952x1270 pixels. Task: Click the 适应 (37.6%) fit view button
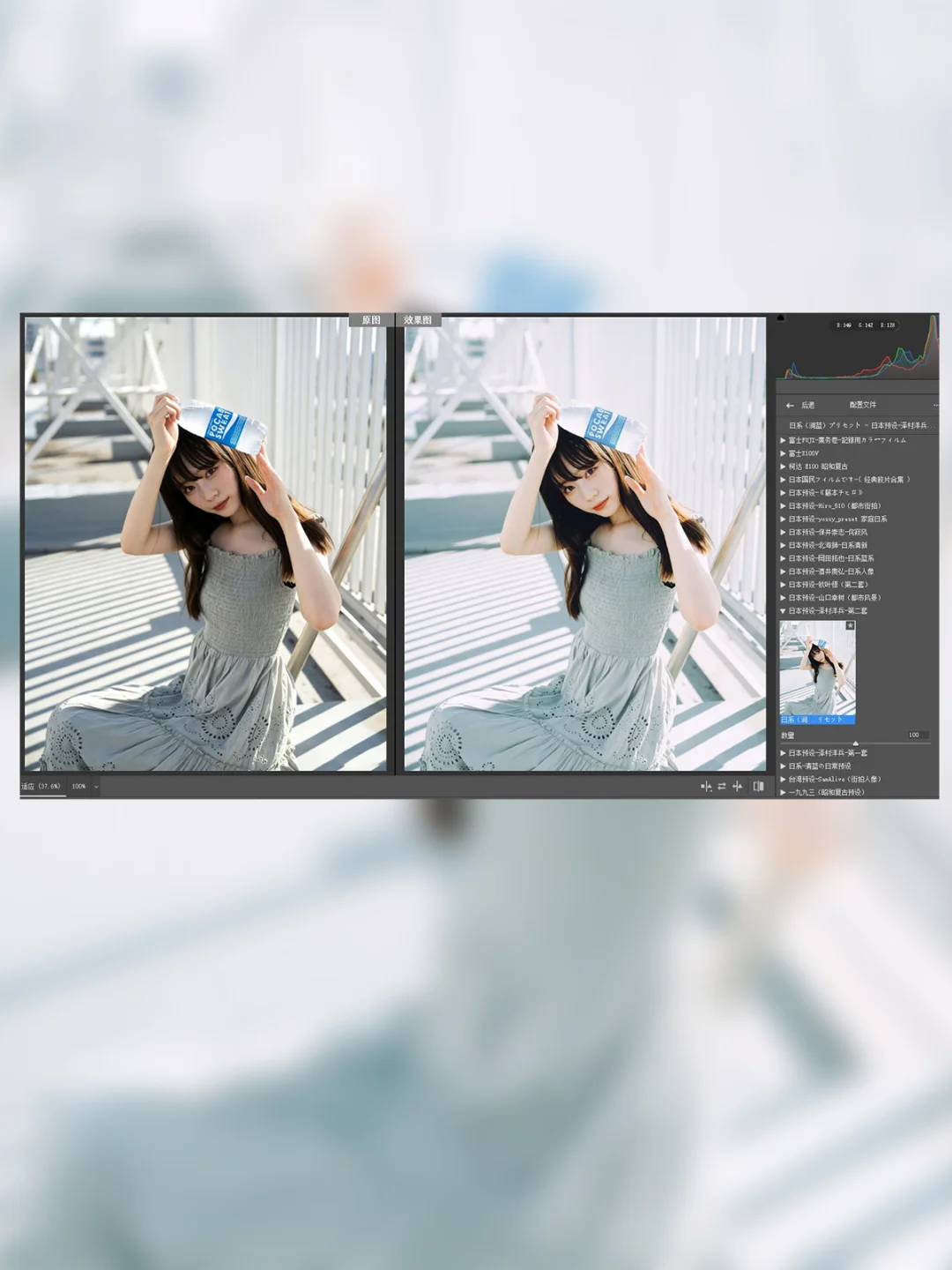coord(41,787)
